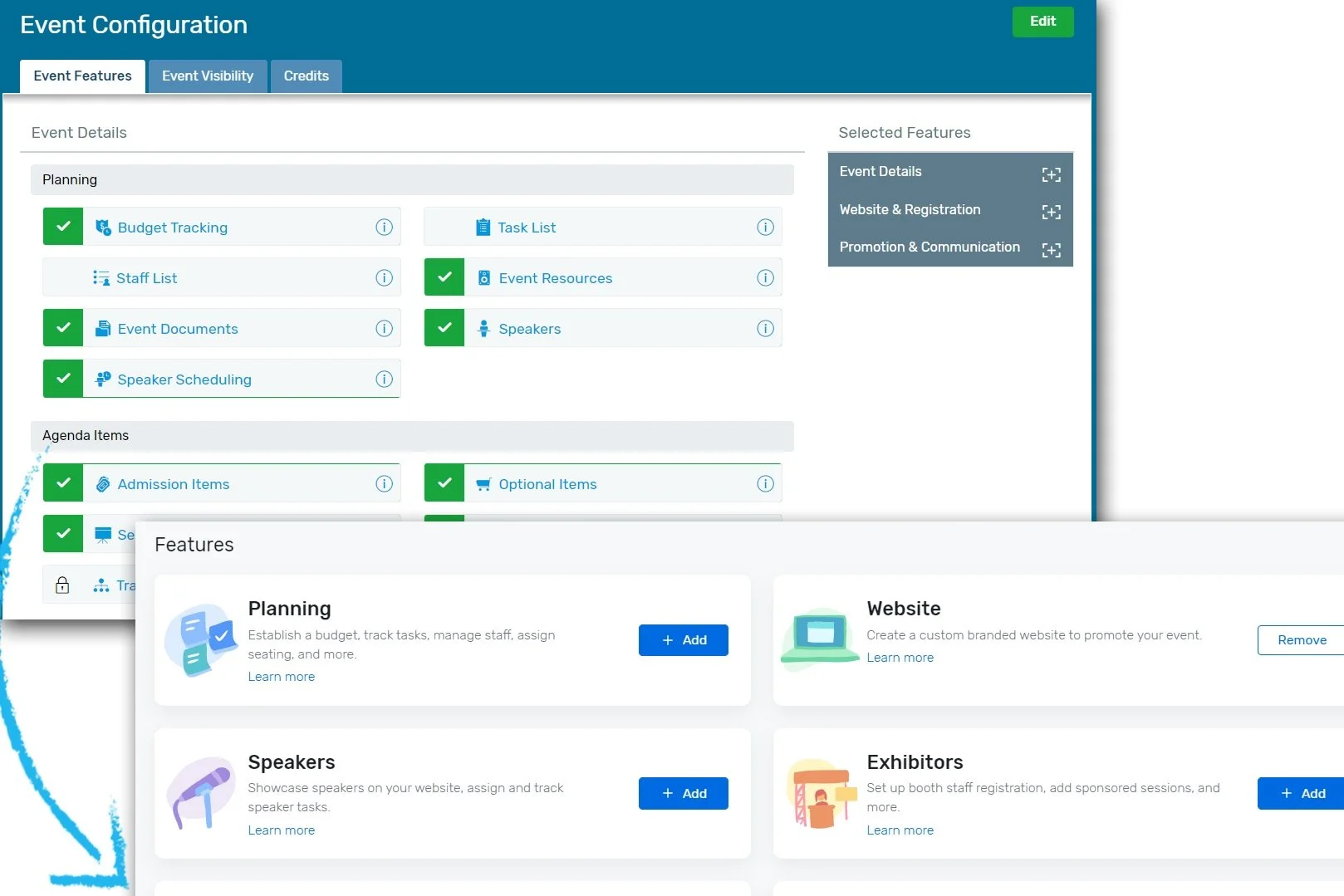The width and height of the screenshot is (1344, 896).
Task: Add the Exhibitors feature
Action: [x=1301, y=793]
